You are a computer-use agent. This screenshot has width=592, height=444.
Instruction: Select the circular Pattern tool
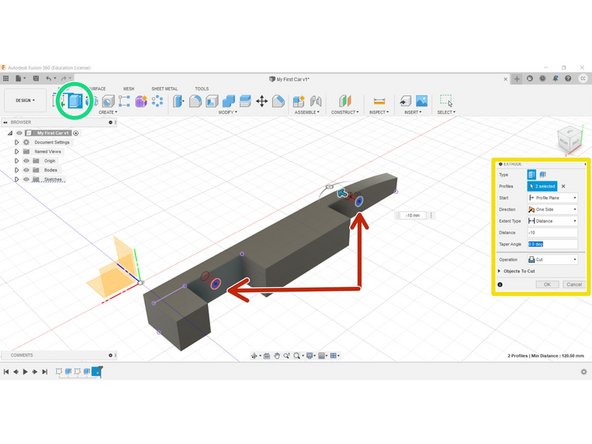point(157,101)
